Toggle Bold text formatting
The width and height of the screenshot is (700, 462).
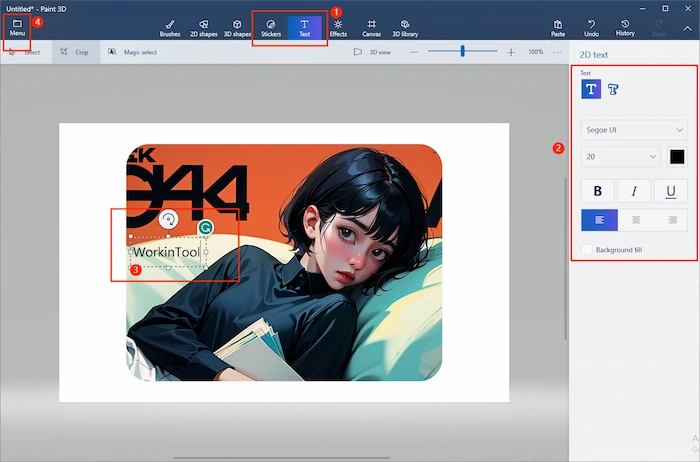click(x=599, y=192)
